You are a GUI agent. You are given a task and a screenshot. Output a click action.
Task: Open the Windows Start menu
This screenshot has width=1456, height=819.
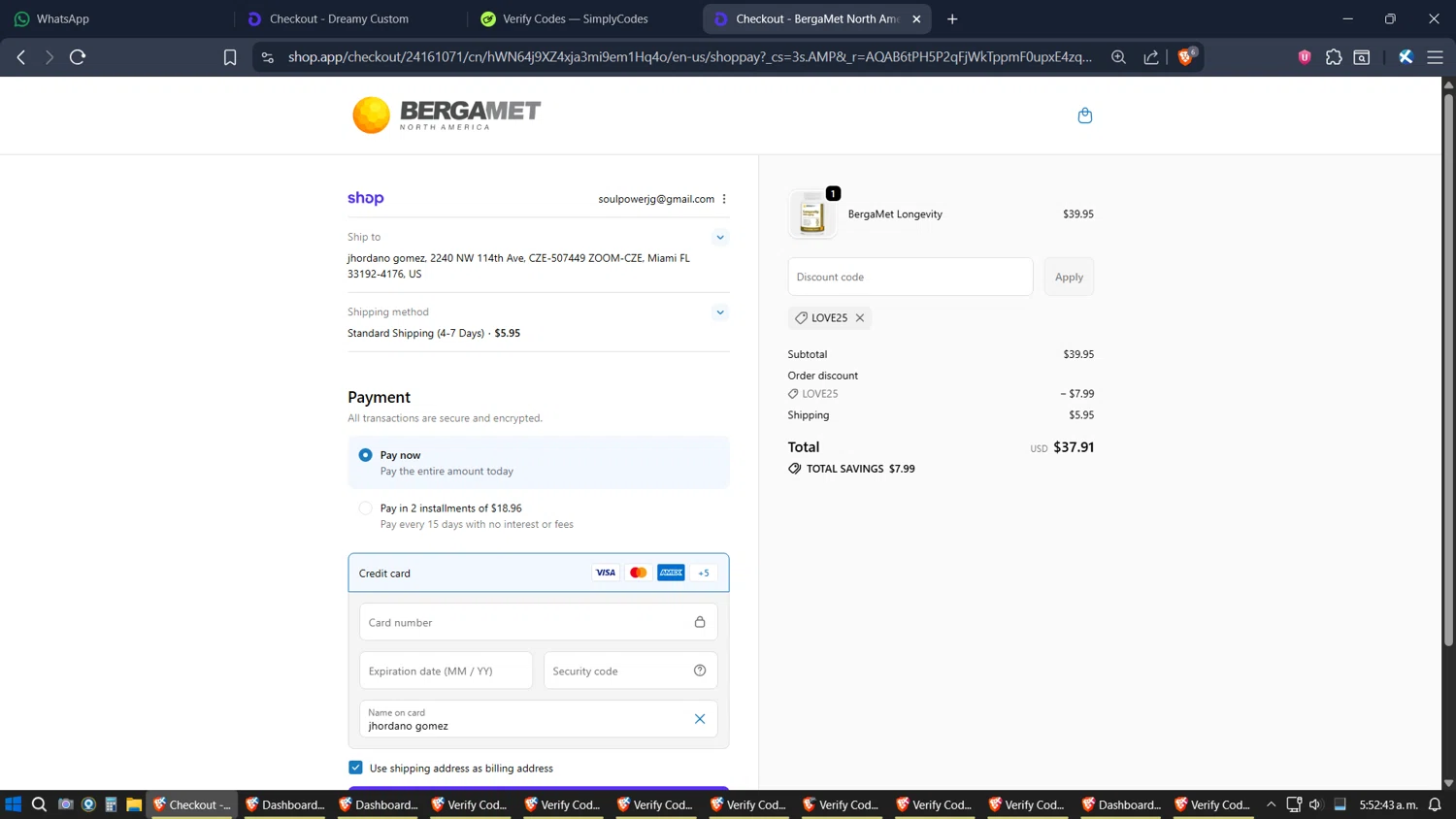[14, 804]
